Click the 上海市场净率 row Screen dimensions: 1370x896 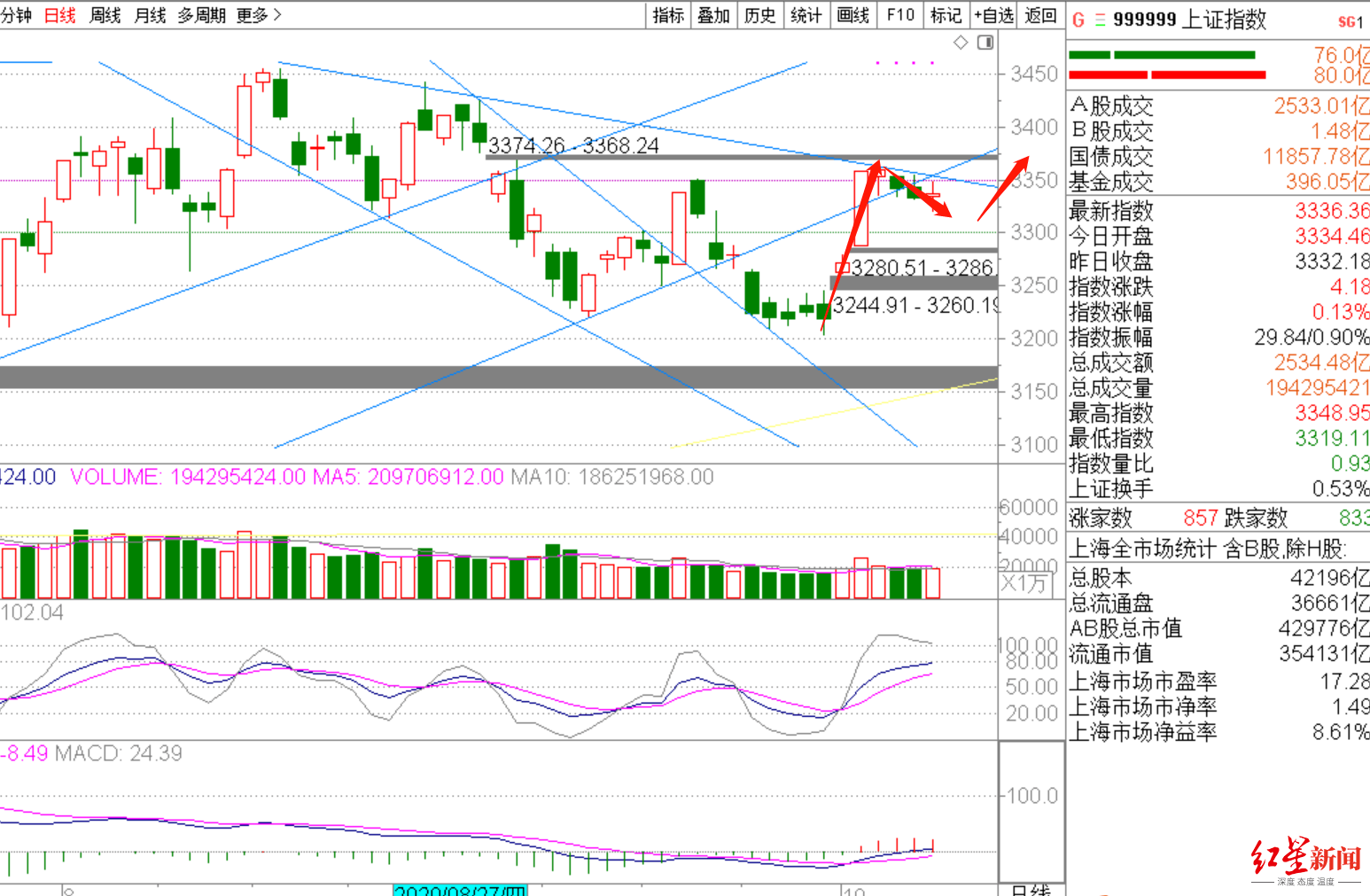pyautogui.click(x=1218, y=706)
